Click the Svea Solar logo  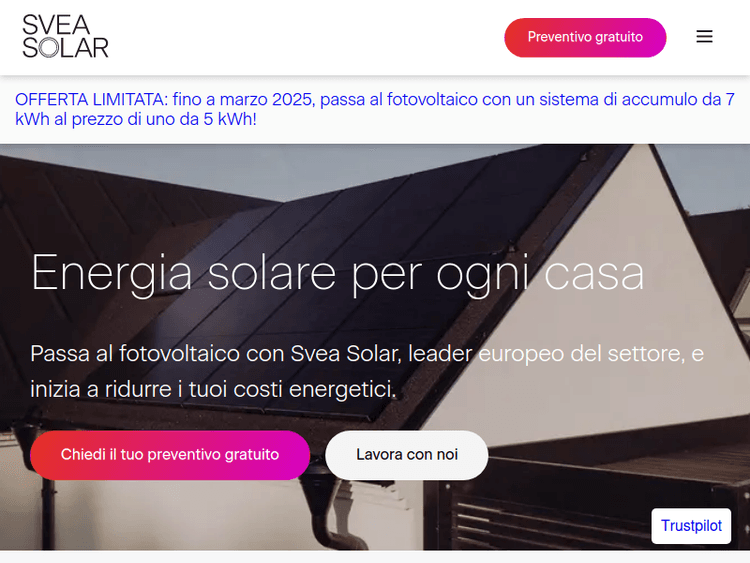66,36
